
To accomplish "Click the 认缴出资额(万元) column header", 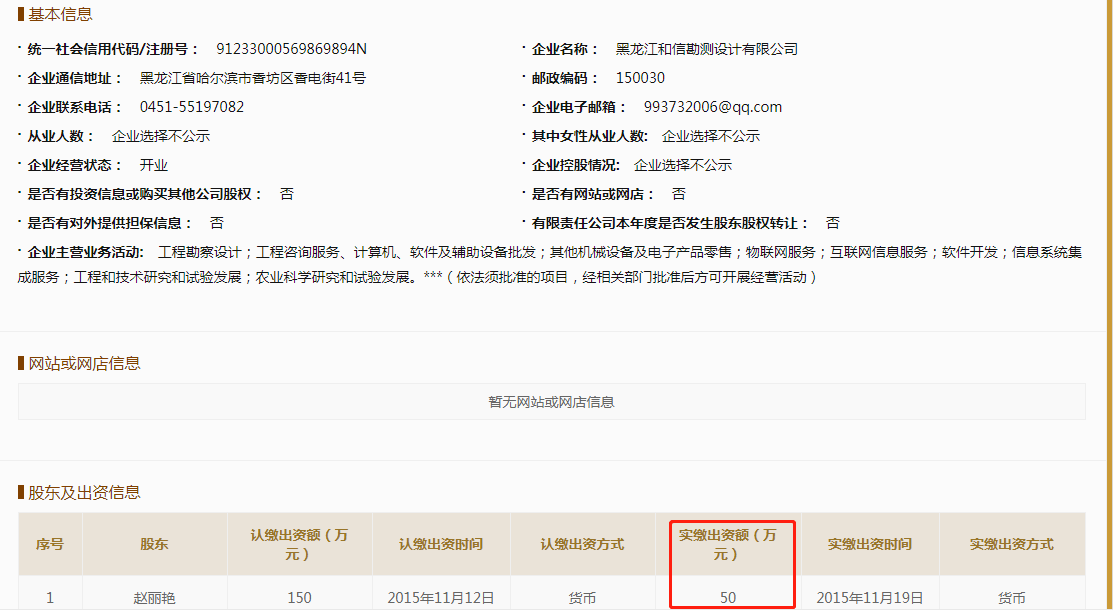I will 299,544.
